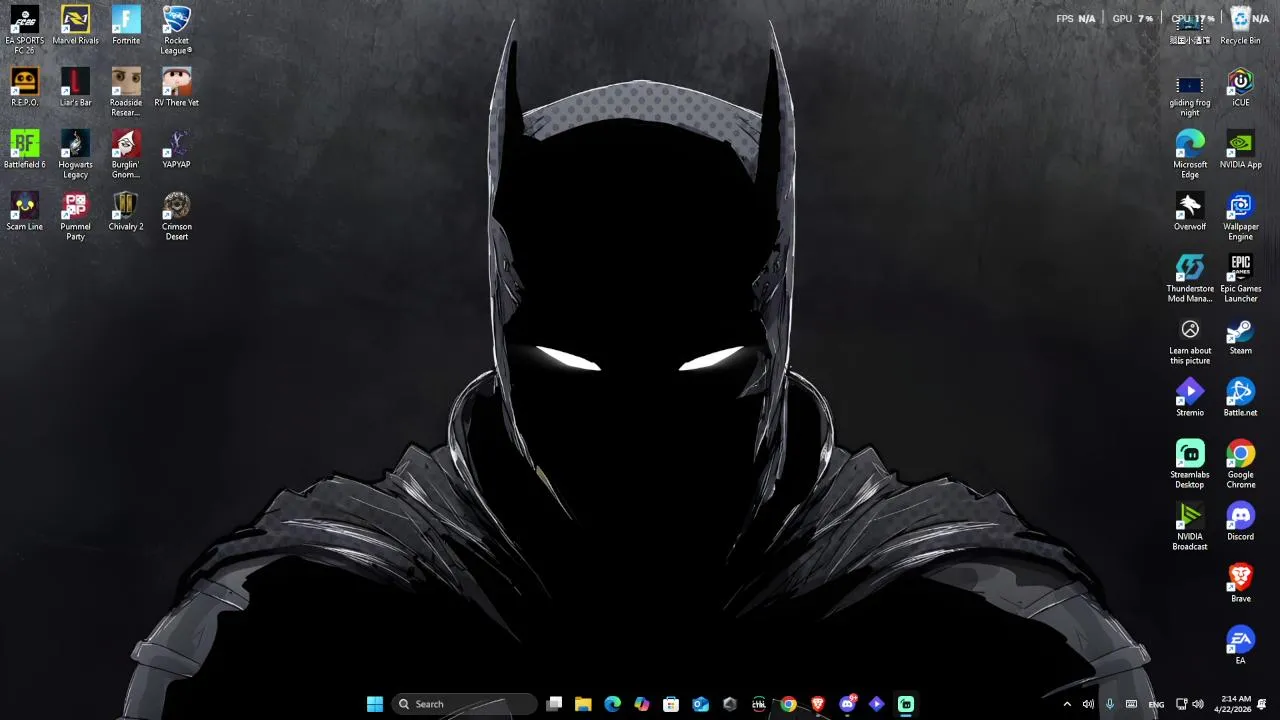Viewport: 1280px width, 720px height.
Task: Launch Marvel Rivals from the desktop
Action: 75,26
